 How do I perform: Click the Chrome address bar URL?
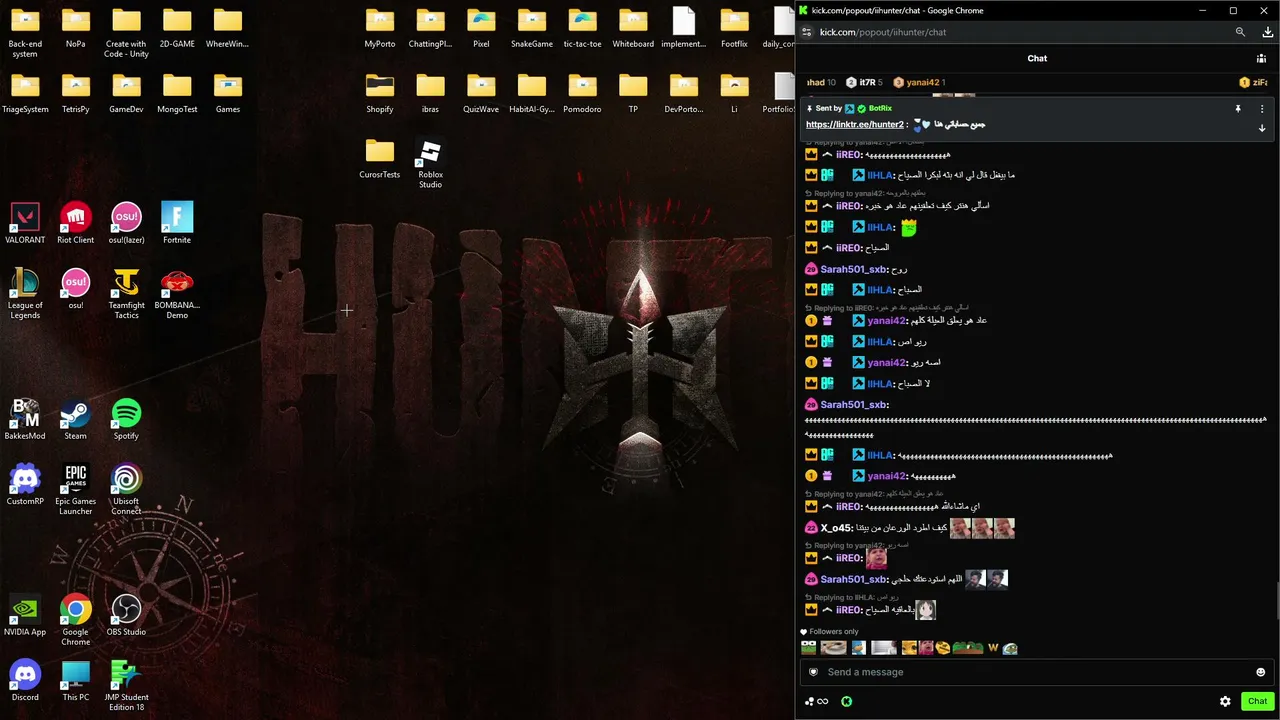pyautogui.click(x=883, y=32)
